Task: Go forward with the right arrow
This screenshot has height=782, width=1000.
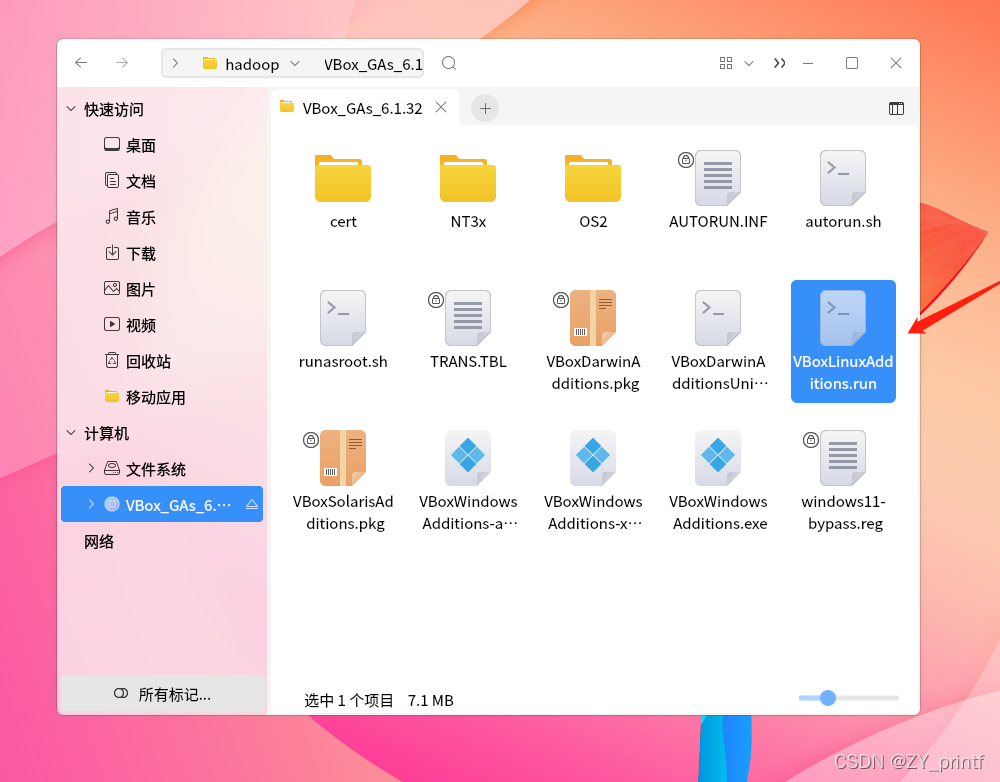Action: (x=122, y=63)
